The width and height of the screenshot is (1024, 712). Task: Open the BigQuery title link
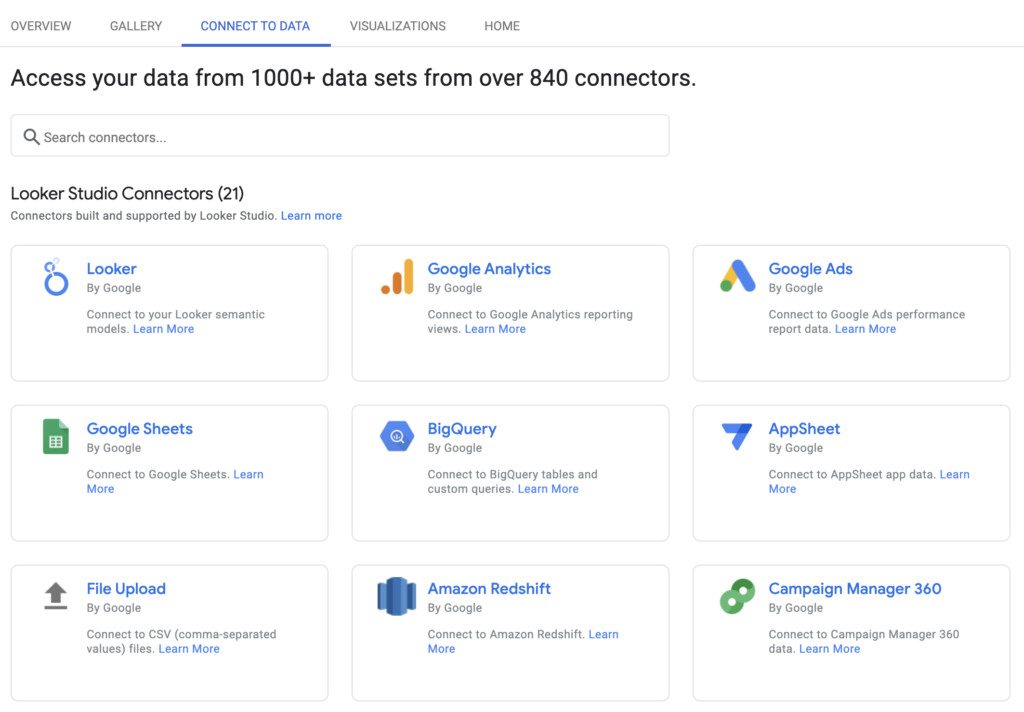[x=462, y=429]
